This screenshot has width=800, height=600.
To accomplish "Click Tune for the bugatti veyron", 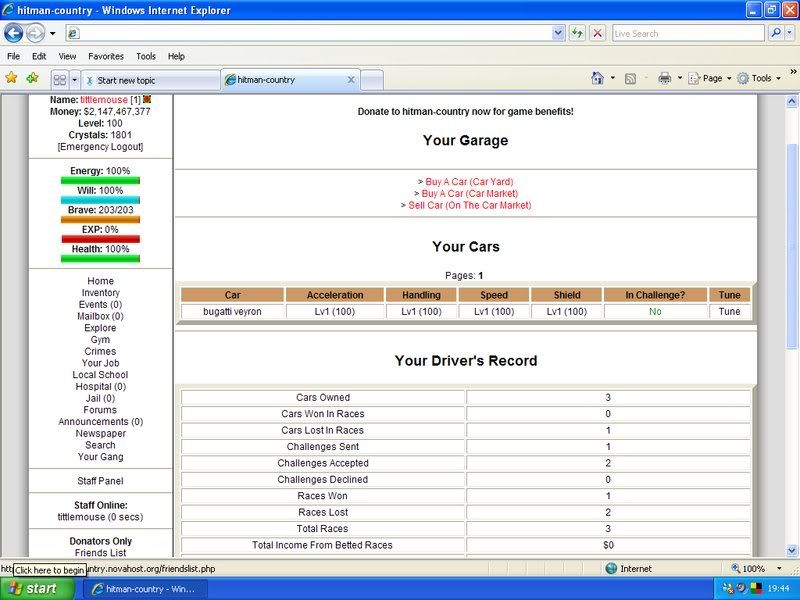I will point(729,312).
